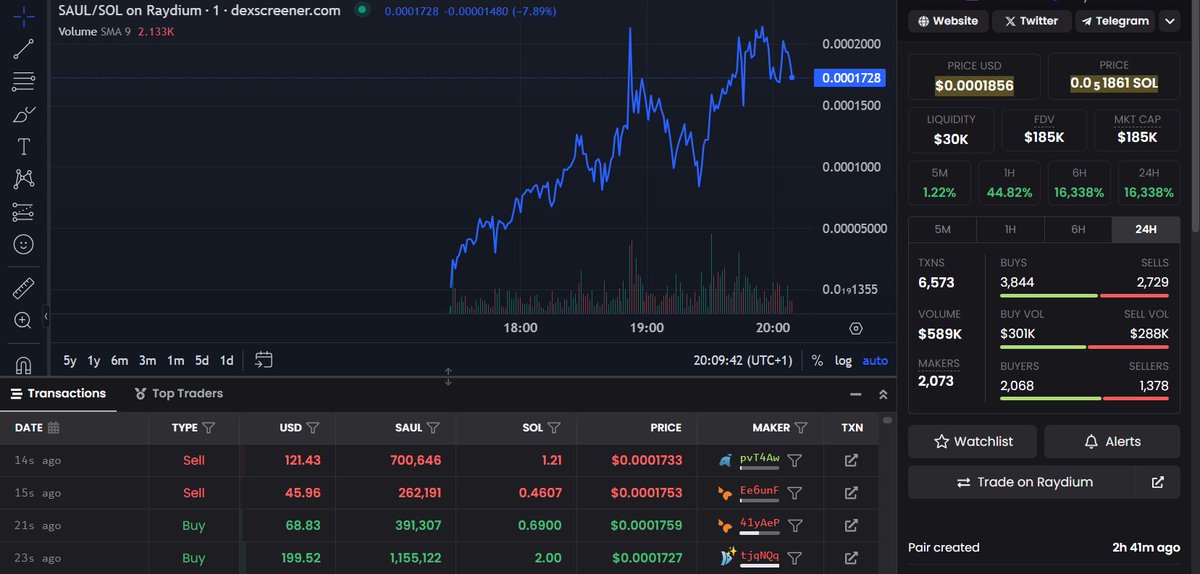This screenshot has width=1200, height=574.
Task: Set chart range to 1m
Action: (175, 360)
